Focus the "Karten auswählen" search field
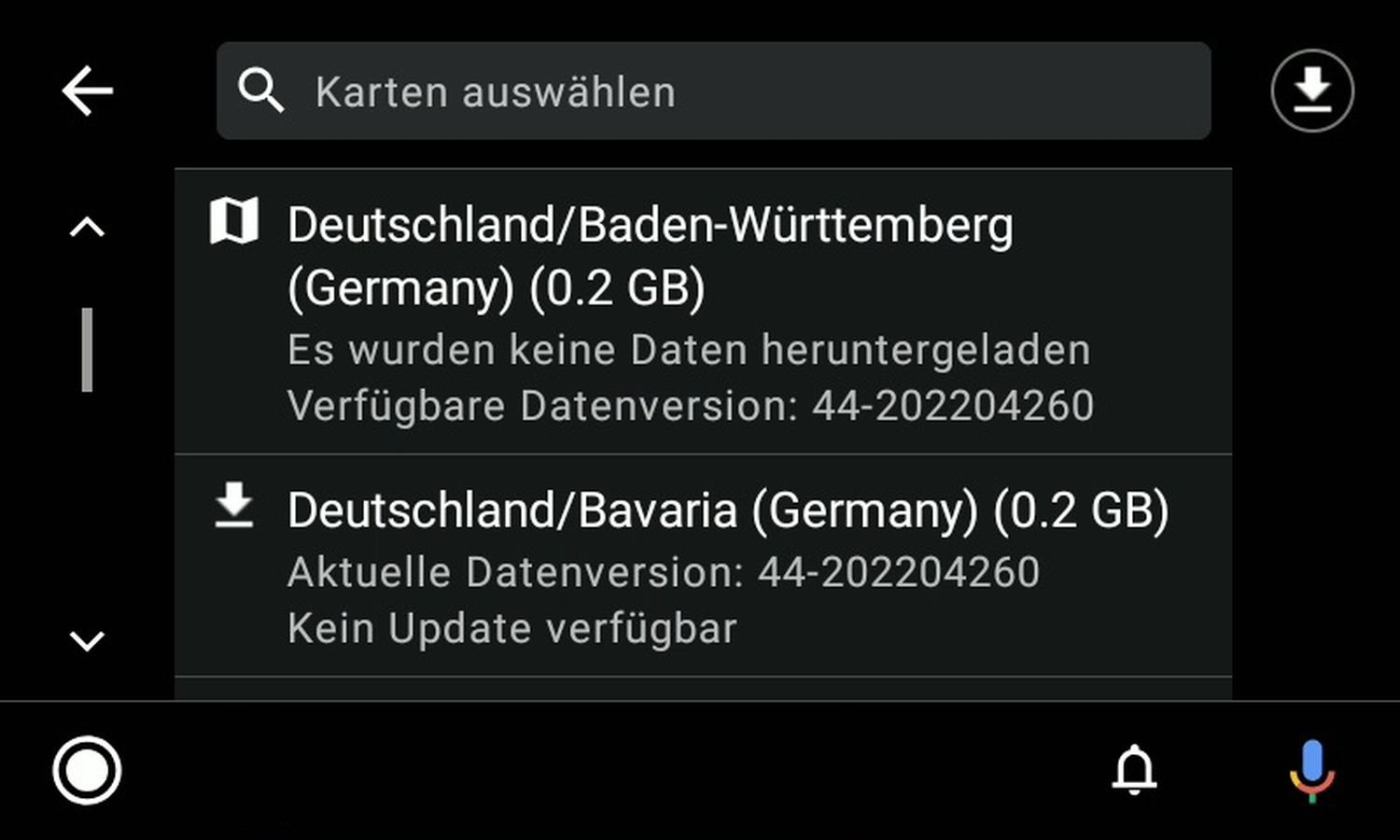 pyautogui.click(x=713, y=91)
